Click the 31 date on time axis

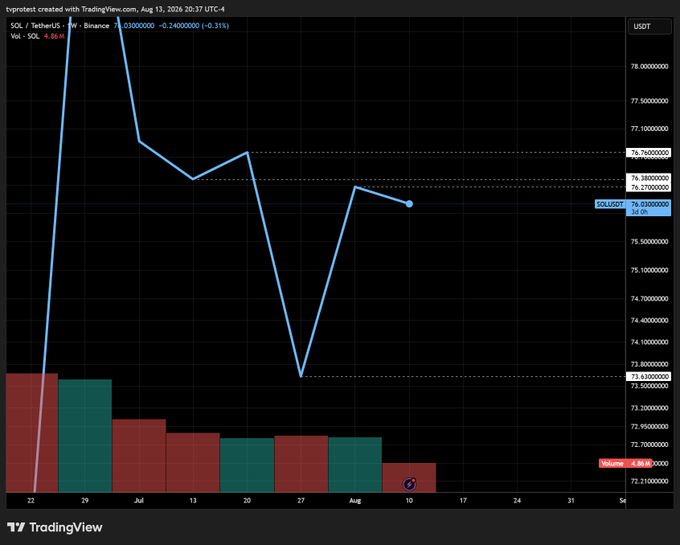tap(571, 500)
